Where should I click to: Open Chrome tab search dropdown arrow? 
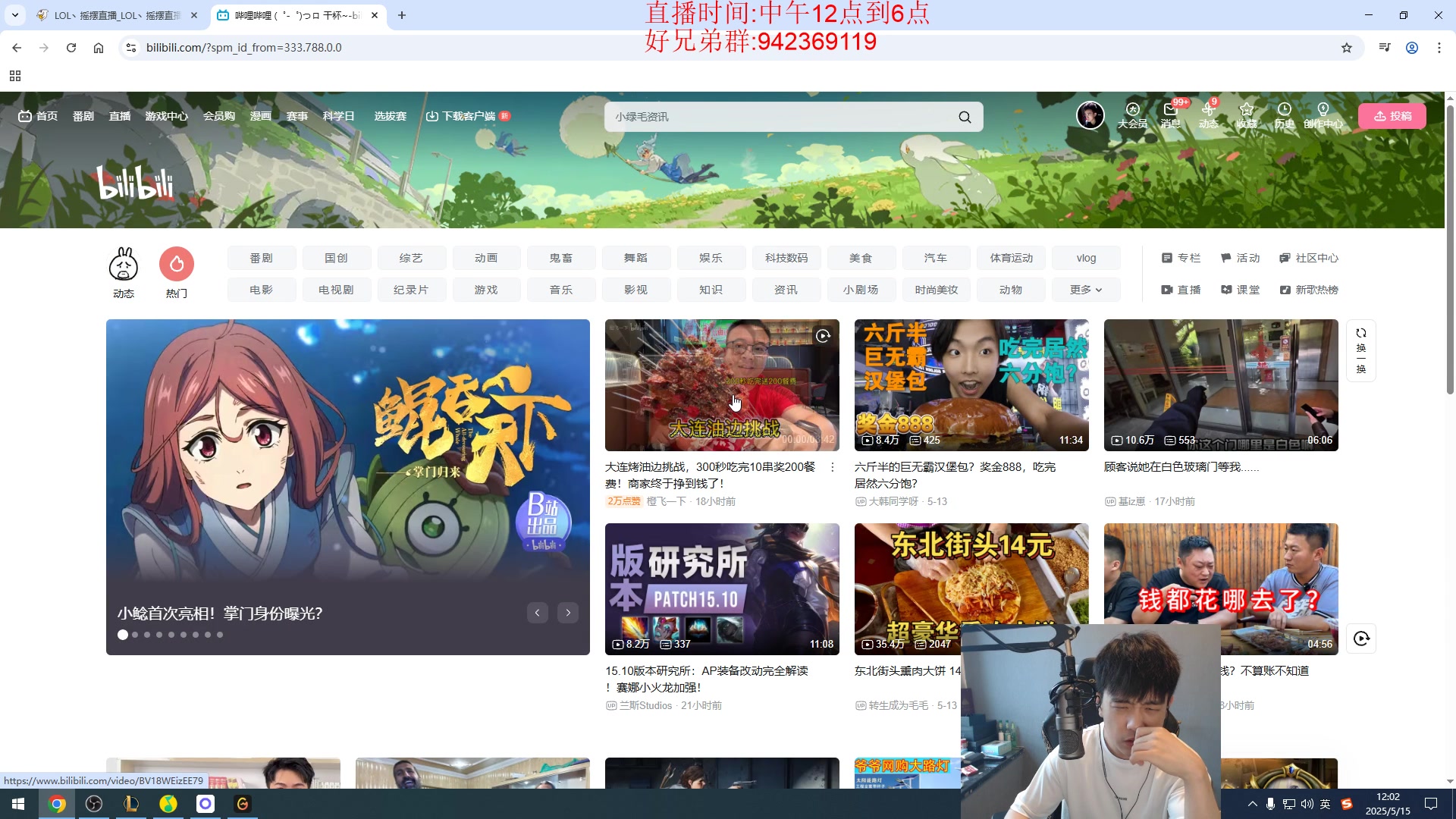(x=15, y=15)
